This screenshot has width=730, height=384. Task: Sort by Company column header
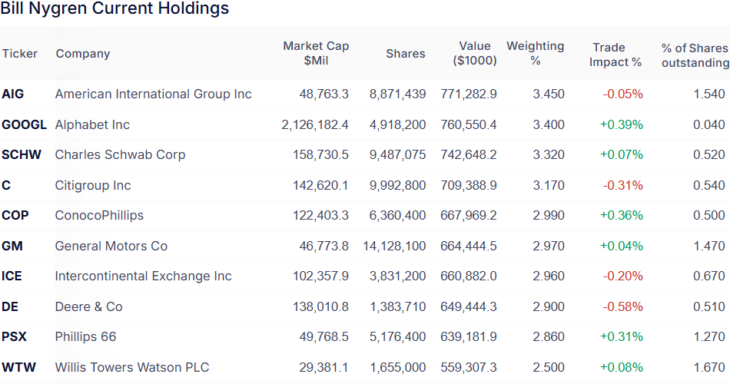[83, 54]
